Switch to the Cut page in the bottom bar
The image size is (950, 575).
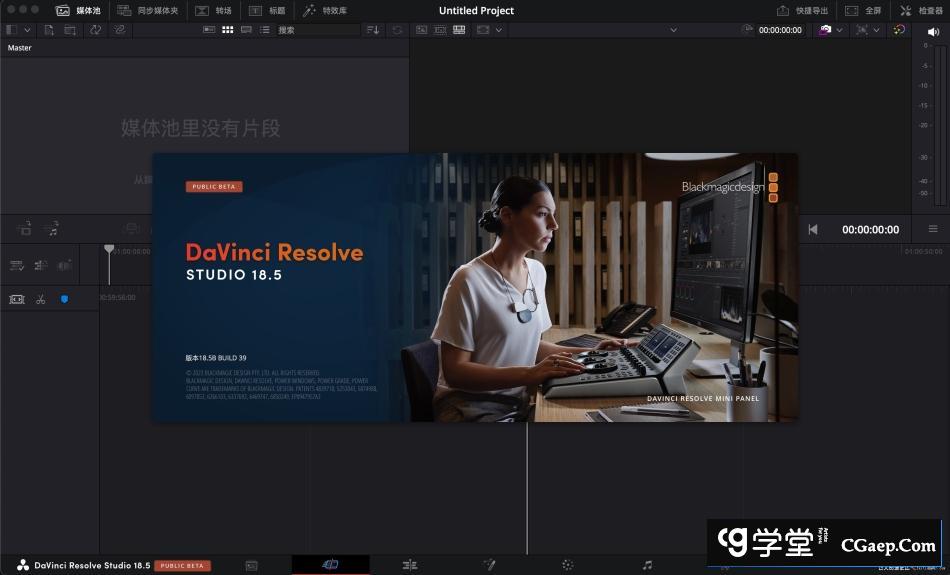(x=330, y=565)
